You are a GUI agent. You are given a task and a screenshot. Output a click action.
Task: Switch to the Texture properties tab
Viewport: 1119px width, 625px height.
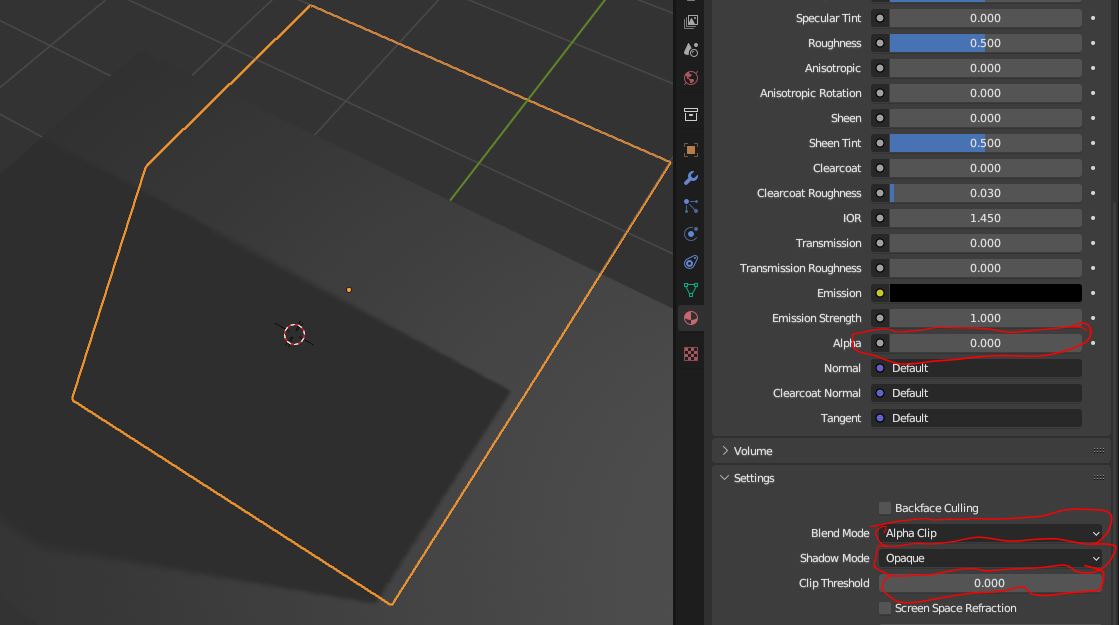[690, 354]
